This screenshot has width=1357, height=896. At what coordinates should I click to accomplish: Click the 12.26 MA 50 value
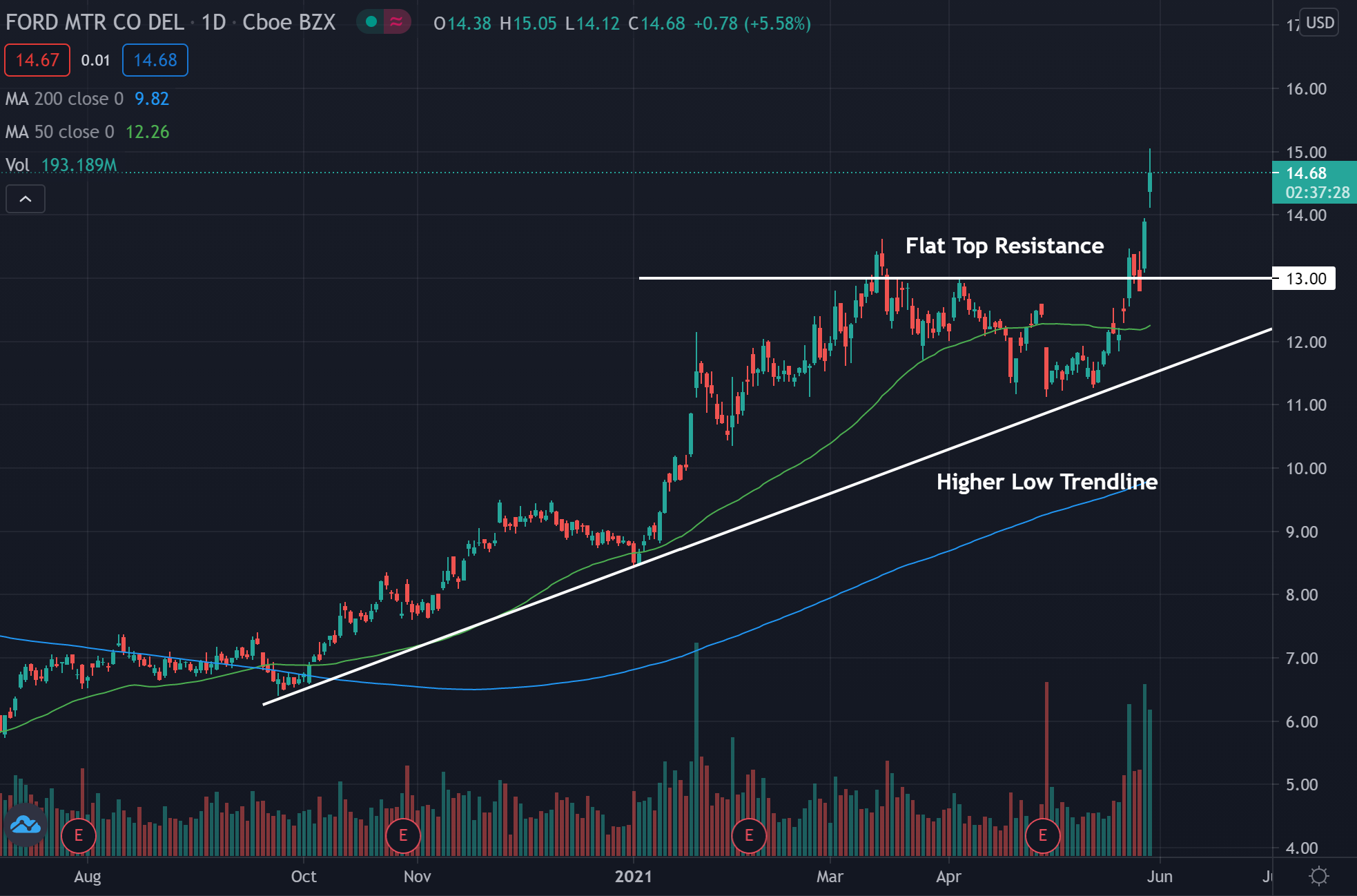[x=147, y=132]
